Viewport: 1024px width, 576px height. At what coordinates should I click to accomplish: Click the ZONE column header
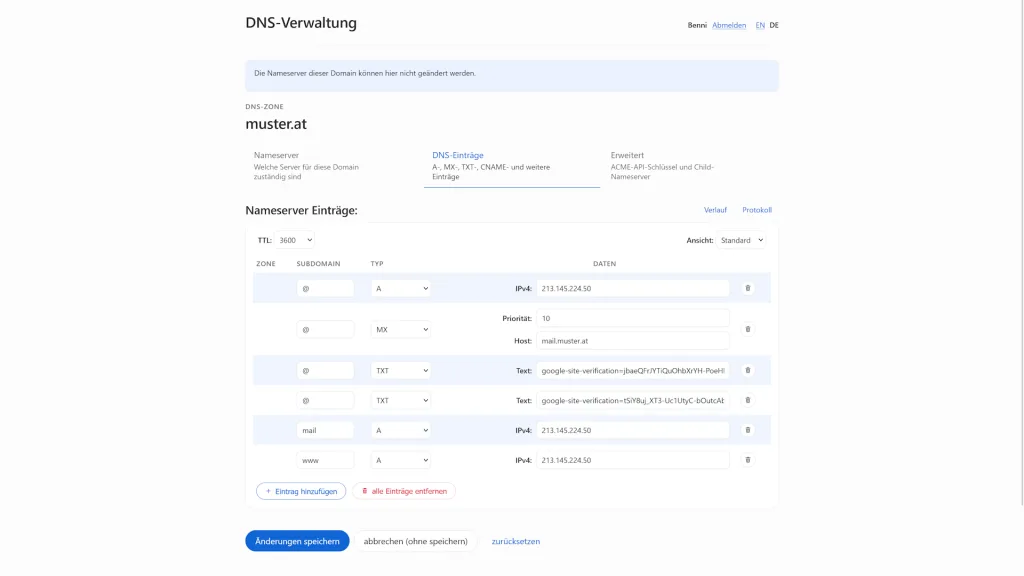point(266,264)
